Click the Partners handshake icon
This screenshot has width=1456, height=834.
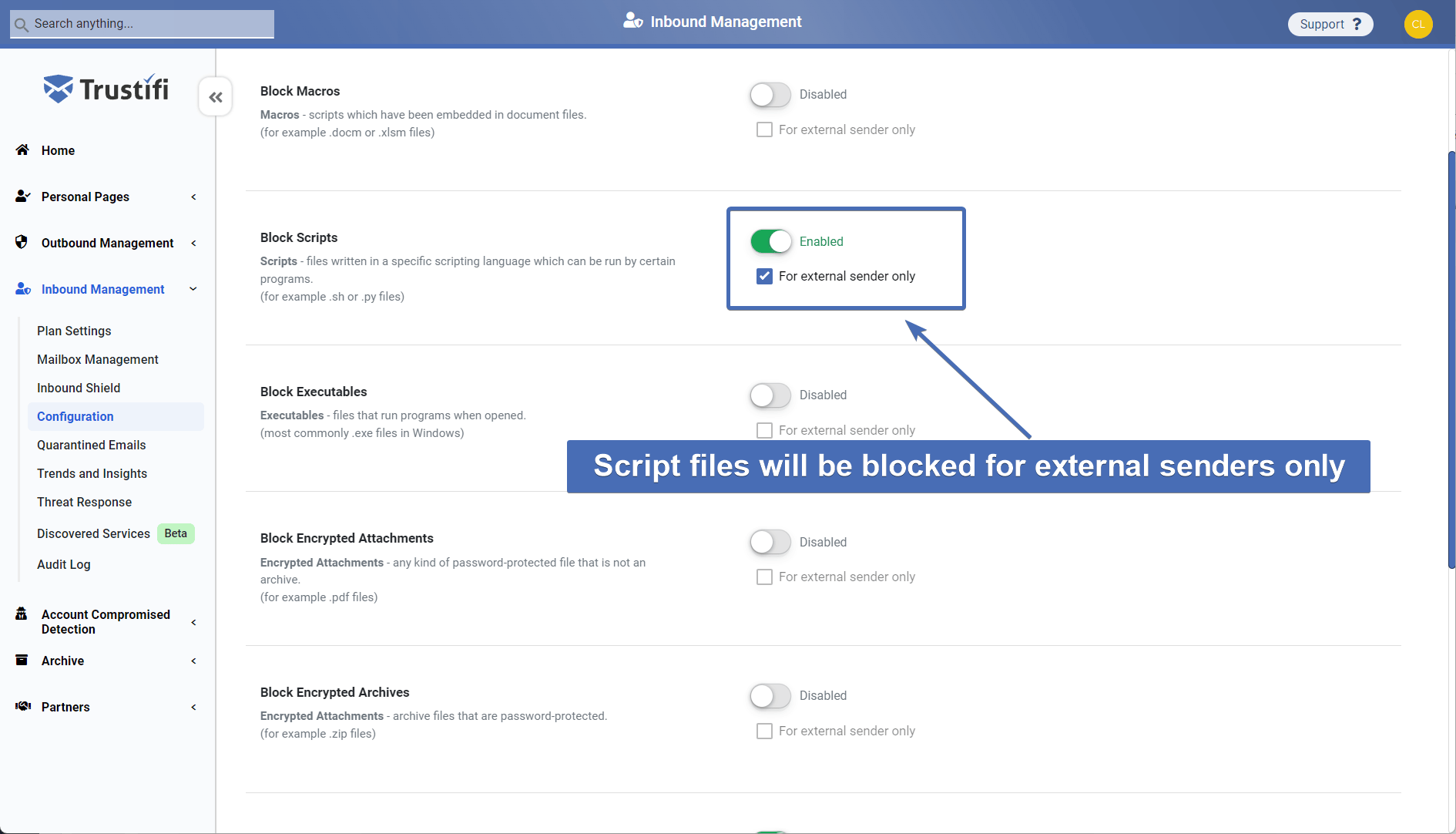(x=23, y=706)
